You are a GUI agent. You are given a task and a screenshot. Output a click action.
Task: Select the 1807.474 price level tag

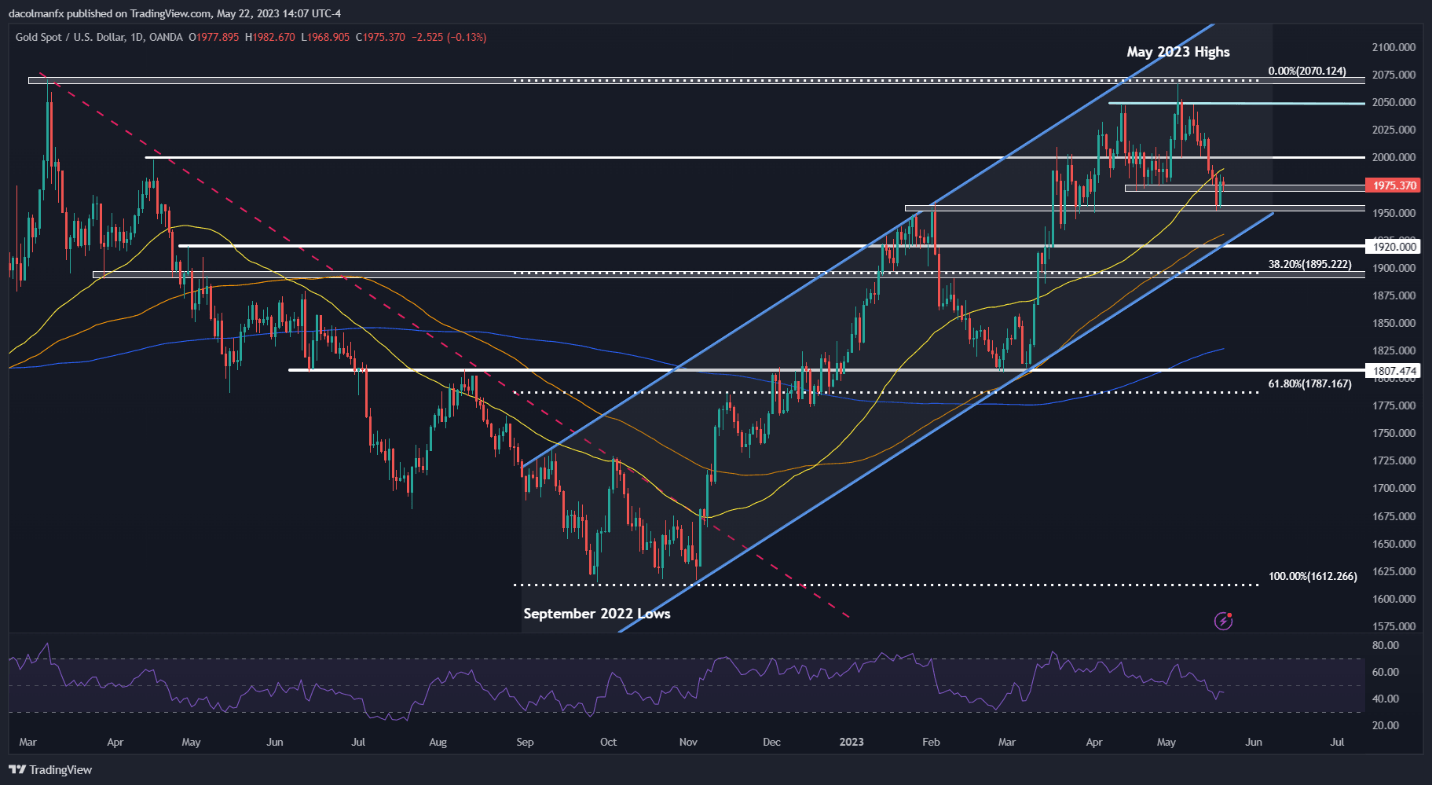[x=1392, y=371]
